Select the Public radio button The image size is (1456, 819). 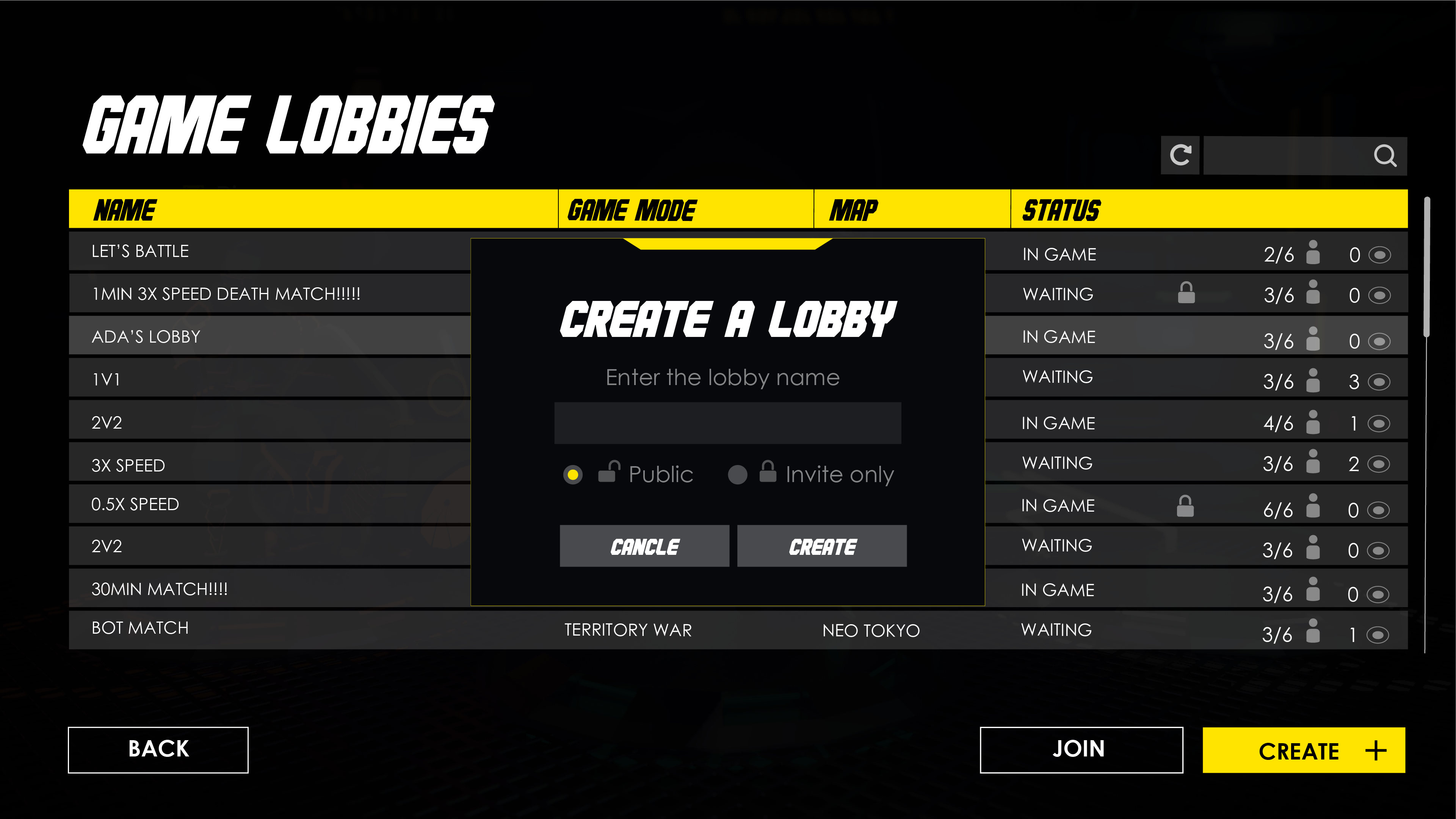(574, 474)
